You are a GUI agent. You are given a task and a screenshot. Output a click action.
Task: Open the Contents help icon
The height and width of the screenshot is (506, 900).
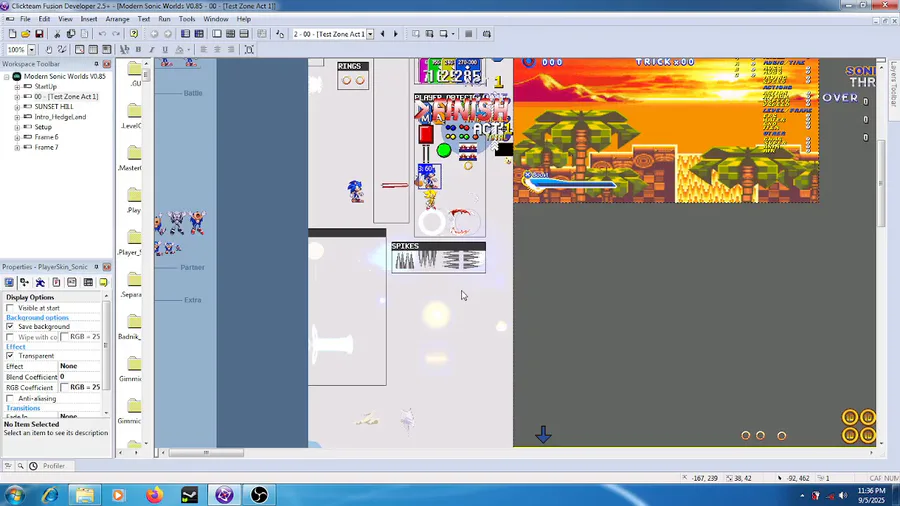[134, 34]
